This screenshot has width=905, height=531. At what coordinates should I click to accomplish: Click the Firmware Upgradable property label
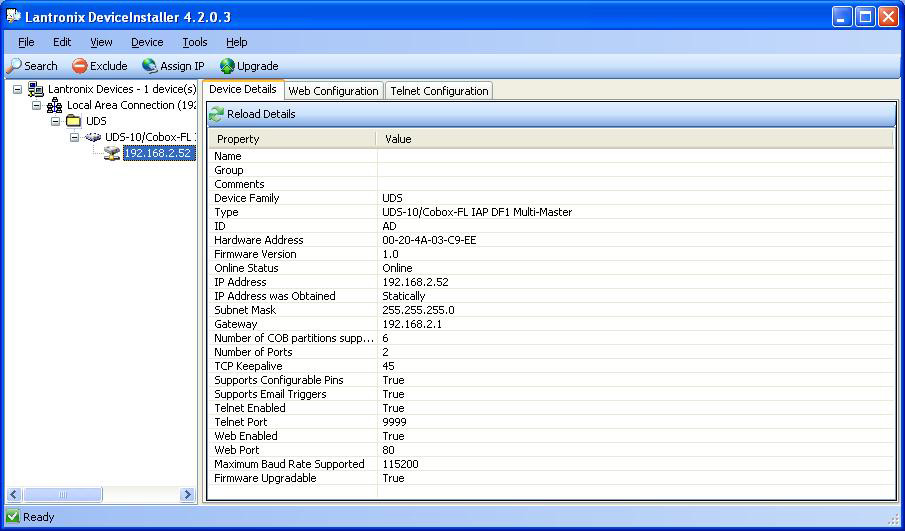pos(265,478)
